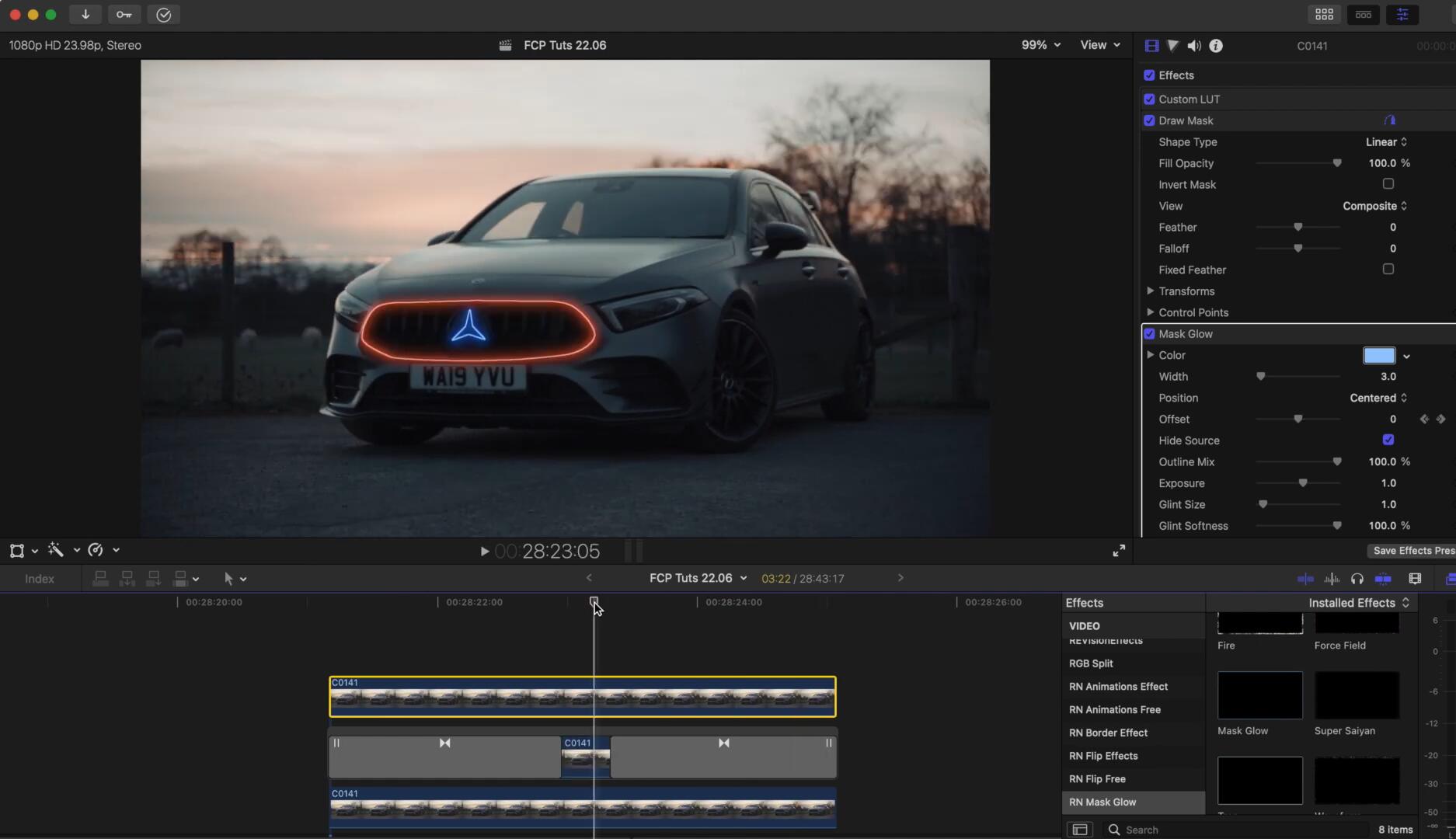Expand the Control Points section
This screenshot has height=839, width=1456.
1151,312
